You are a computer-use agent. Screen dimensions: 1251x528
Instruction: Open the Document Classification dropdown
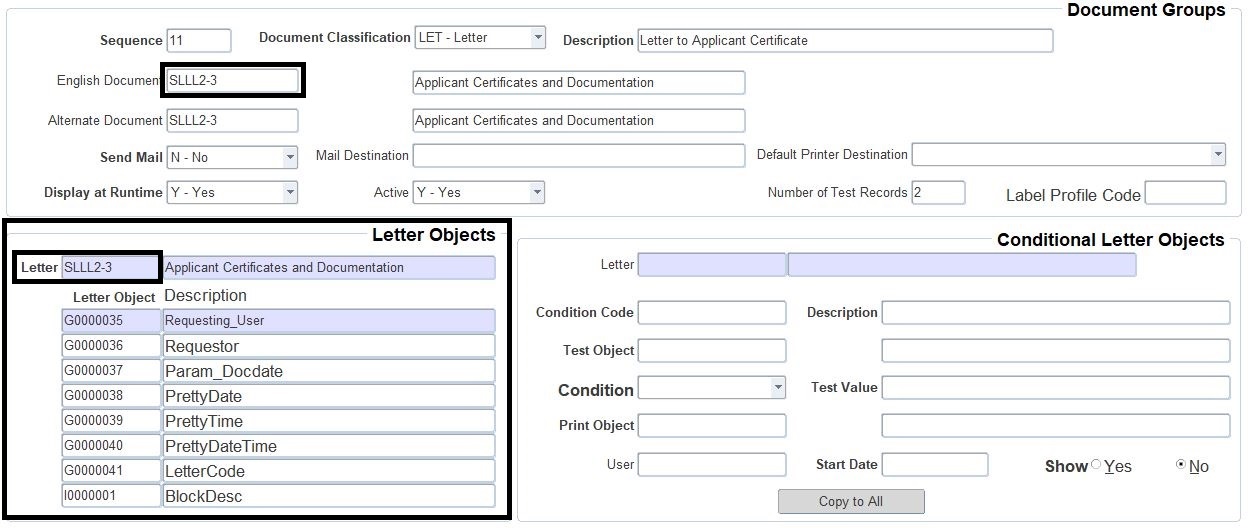538,38
